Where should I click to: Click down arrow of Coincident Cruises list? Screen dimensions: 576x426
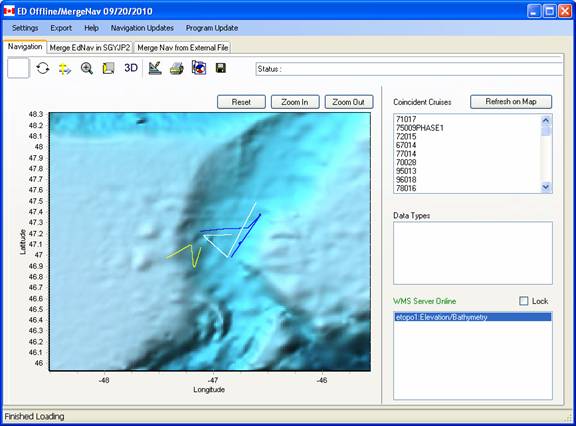(x=546, y=187)
